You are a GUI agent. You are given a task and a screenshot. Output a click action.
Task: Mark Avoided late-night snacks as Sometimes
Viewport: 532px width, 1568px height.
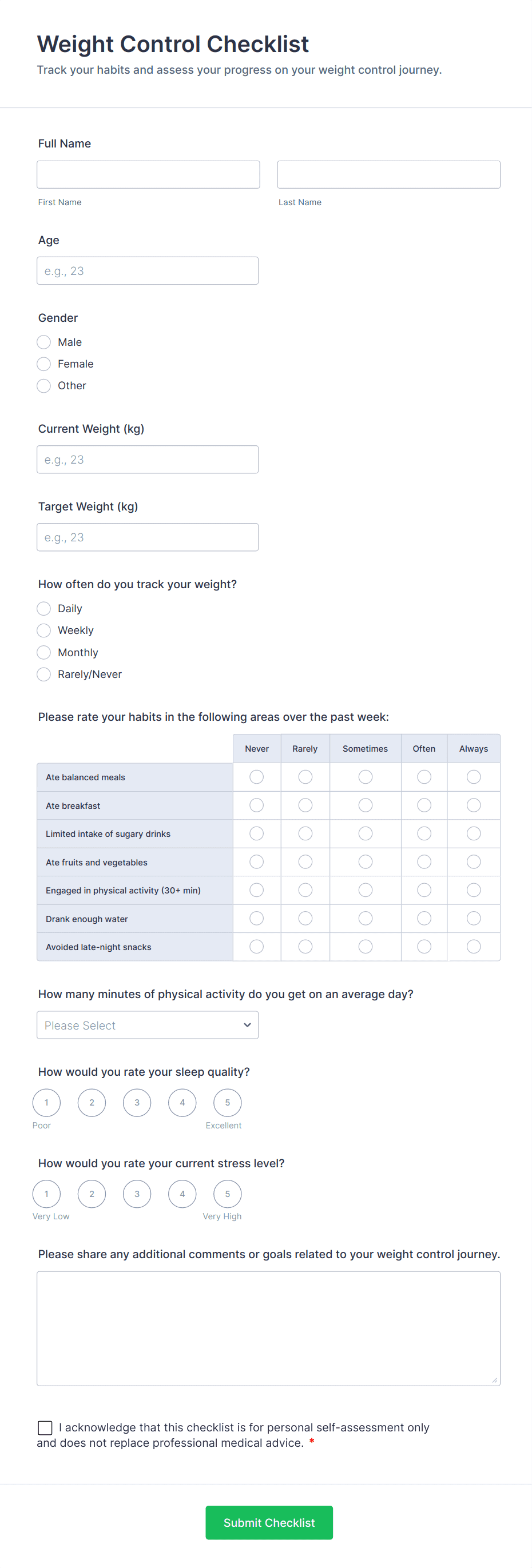click(x=366, y=947)
